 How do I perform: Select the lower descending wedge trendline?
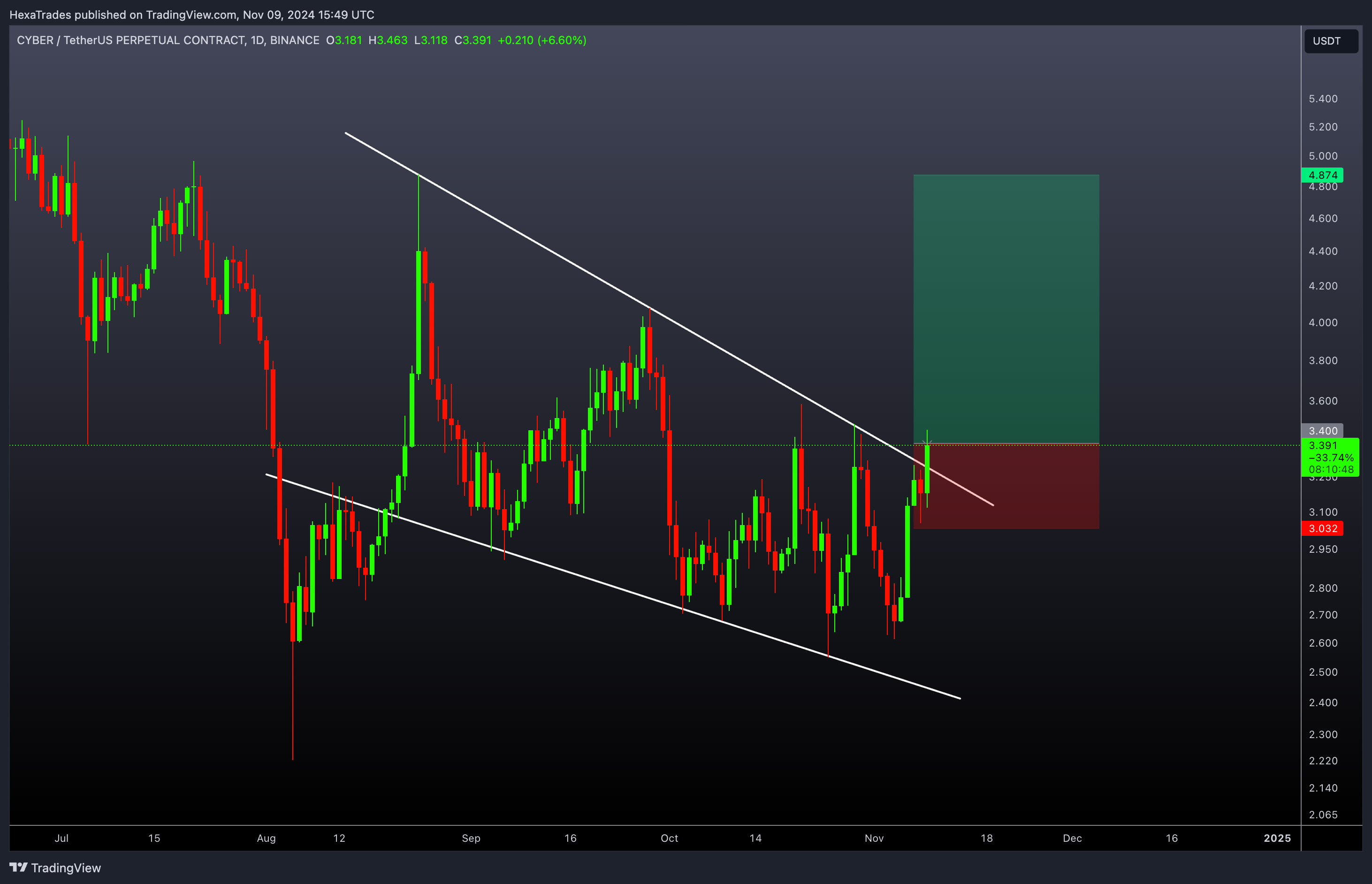[x=612, y=586]
